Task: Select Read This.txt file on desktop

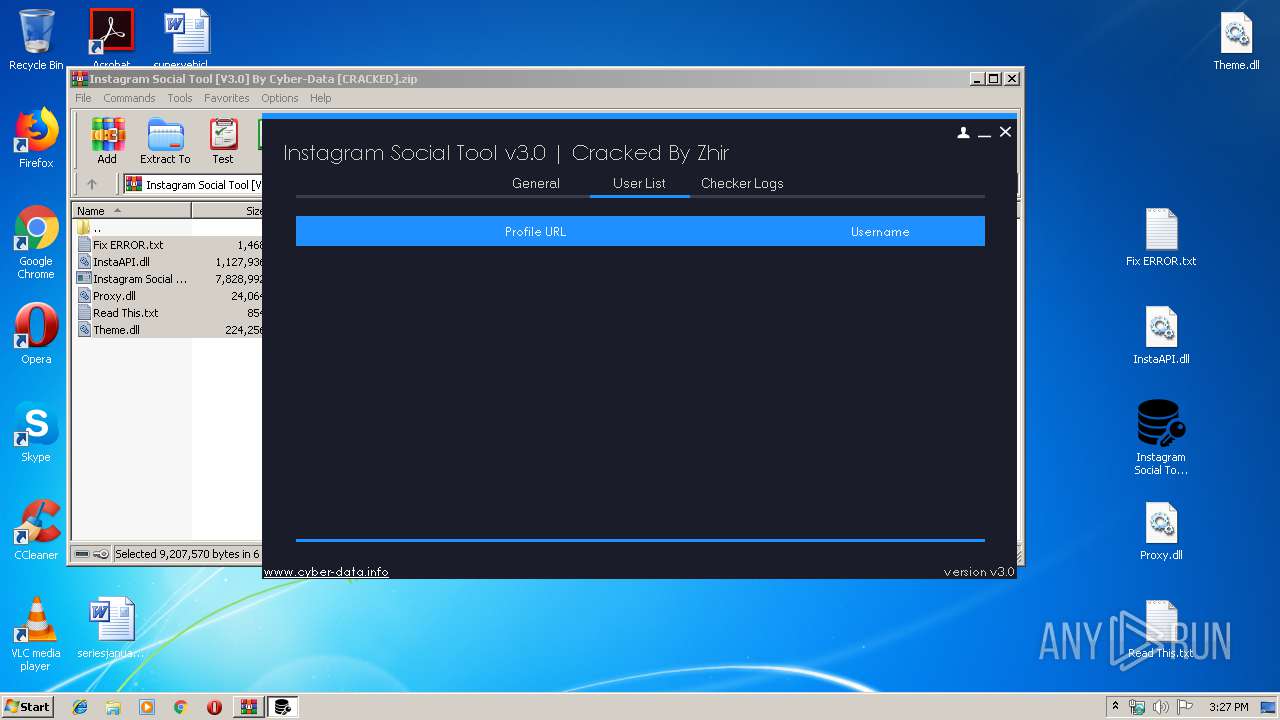Action: pos(1161,629)
